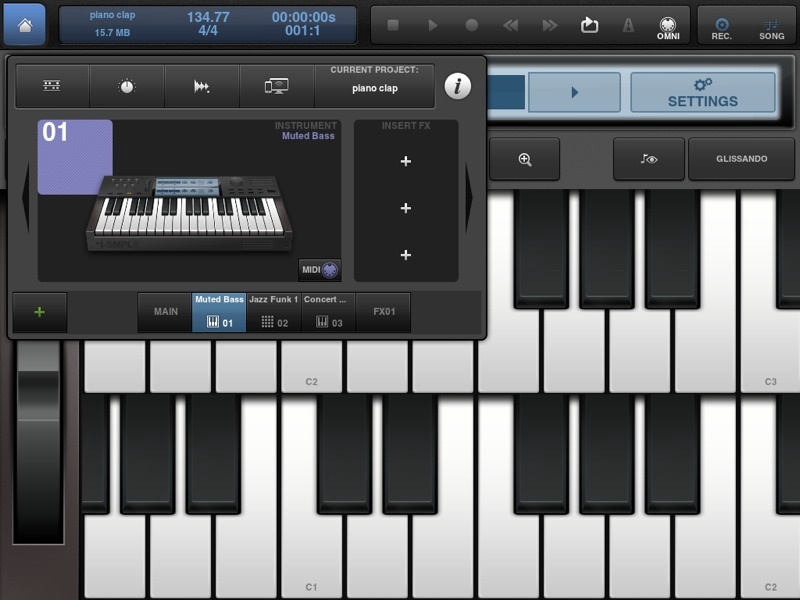Zoom the keyboard with the magnifier
800x600 pixels.
(x=524, y=159)
